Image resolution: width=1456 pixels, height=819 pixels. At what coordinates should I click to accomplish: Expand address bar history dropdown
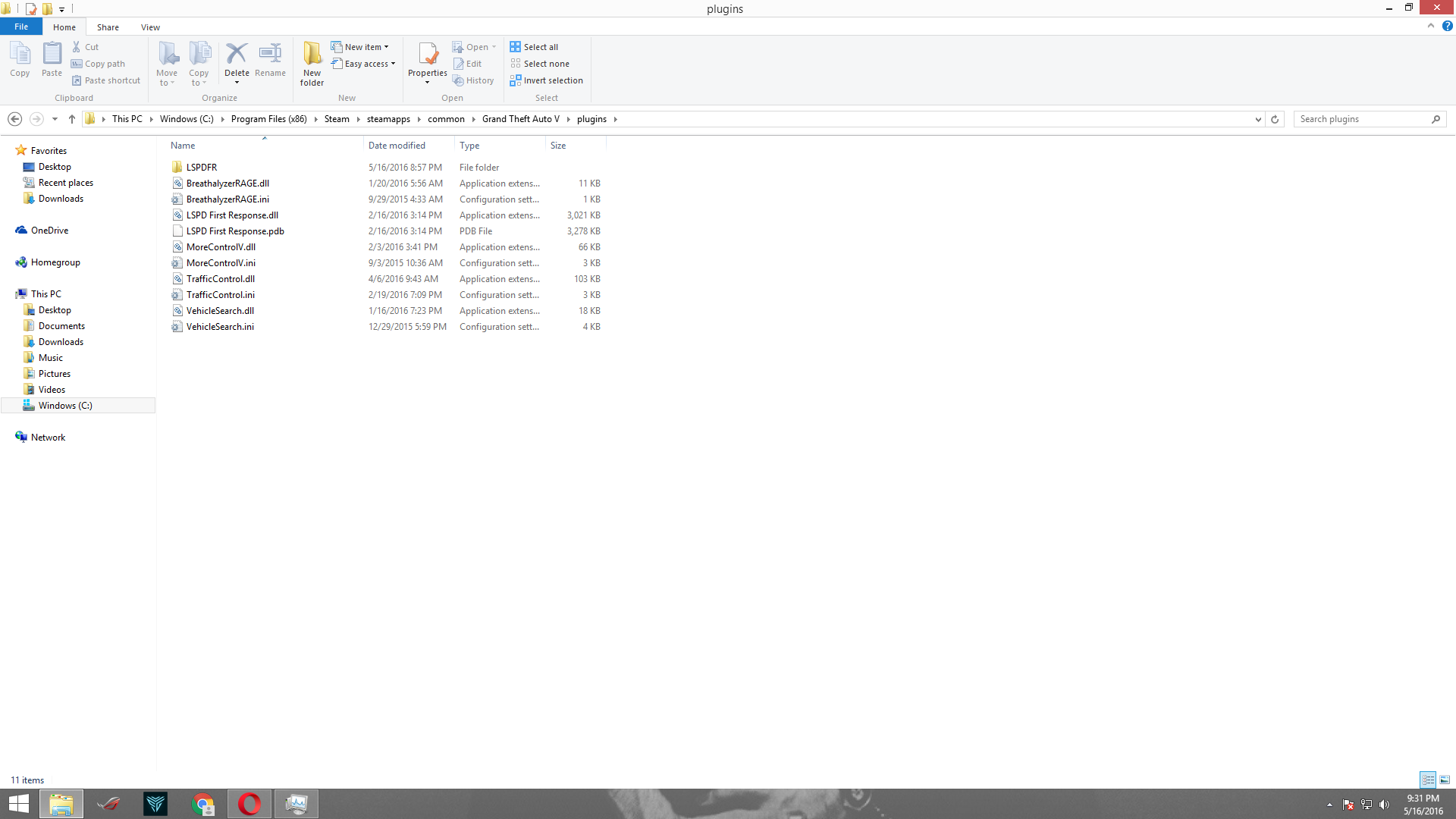(x=1258, y=119)
